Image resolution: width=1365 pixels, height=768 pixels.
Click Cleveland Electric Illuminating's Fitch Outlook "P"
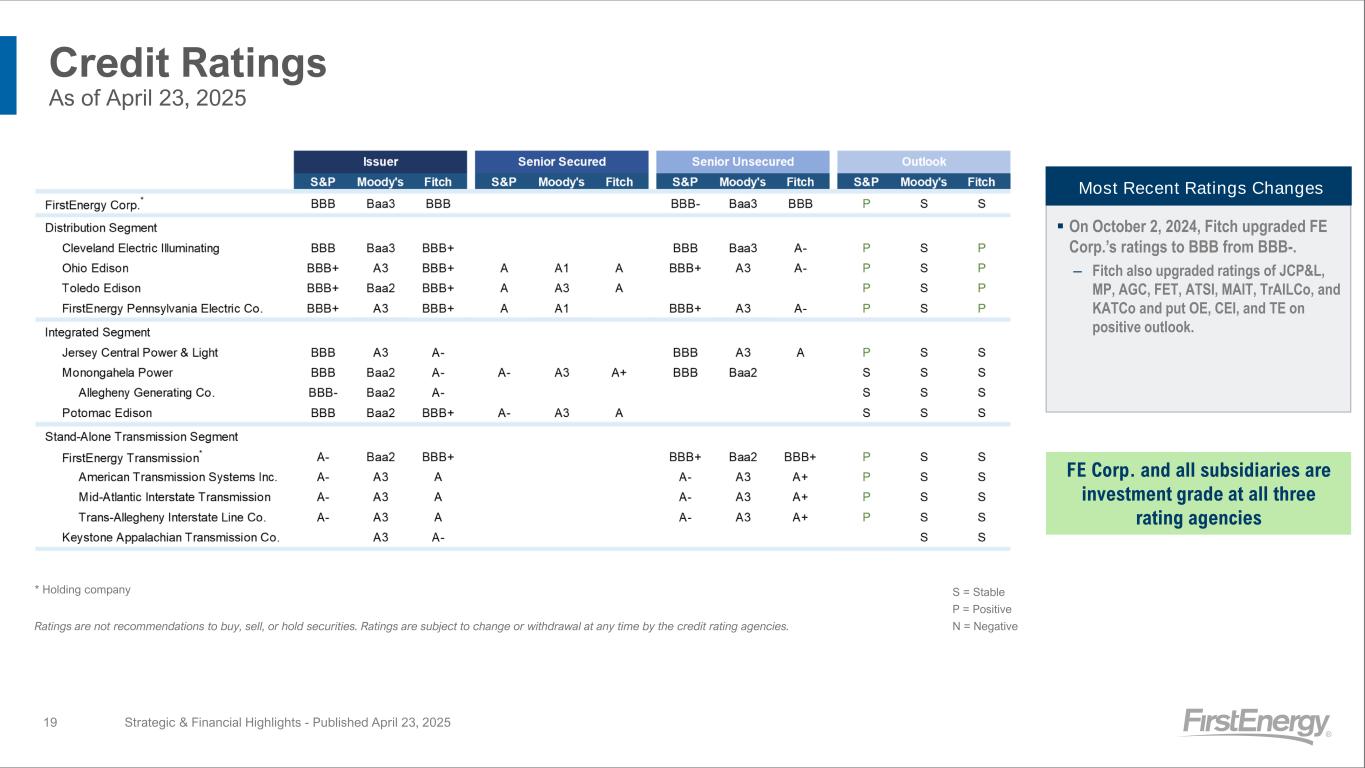coord(981,248)
